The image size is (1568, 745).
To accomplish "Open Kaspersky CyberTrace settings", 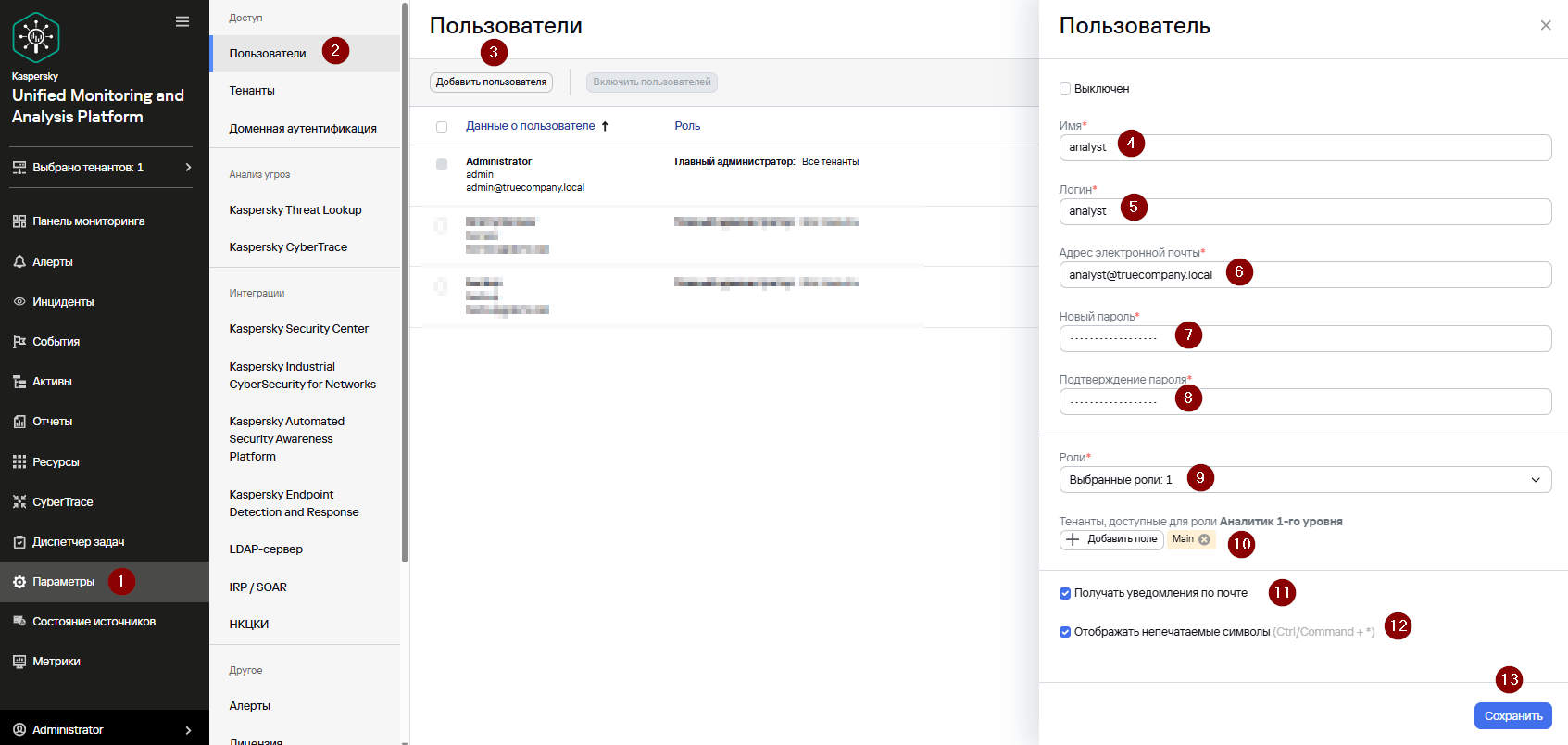I will pyautogui.click(x=288, y=247).
